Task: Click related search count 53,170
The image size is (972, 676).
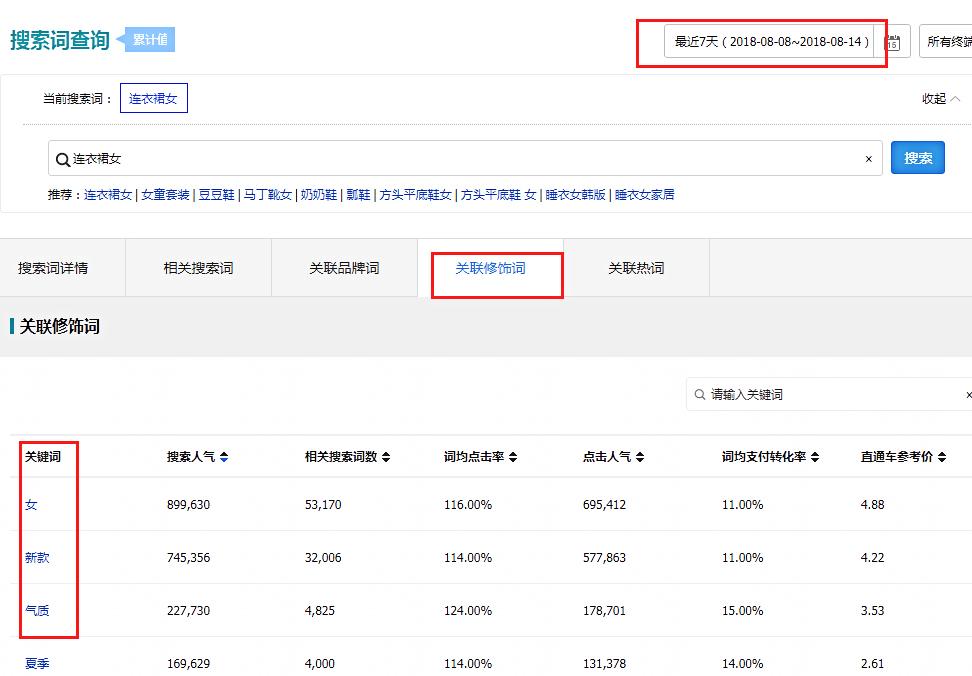Action: pos(323,505)
